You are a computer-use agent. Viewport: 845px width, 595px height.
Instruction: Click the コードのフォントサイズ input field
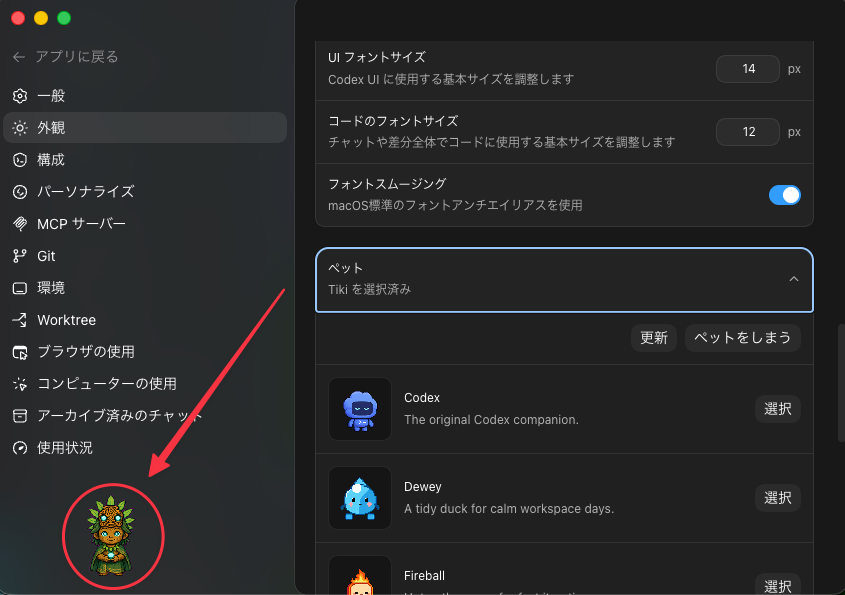pos(747,132)
